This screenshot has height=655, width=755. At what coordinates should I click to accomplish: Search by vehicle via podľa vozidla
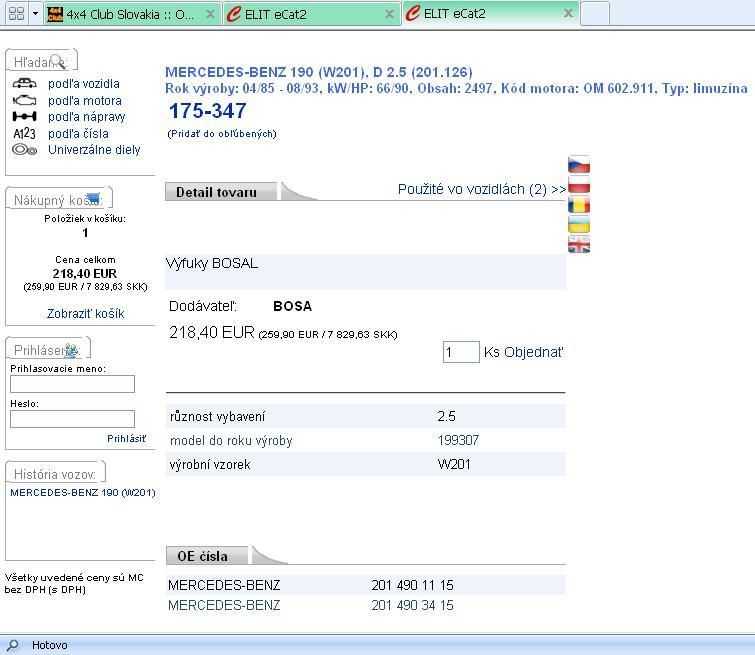[x=84, y=84]
